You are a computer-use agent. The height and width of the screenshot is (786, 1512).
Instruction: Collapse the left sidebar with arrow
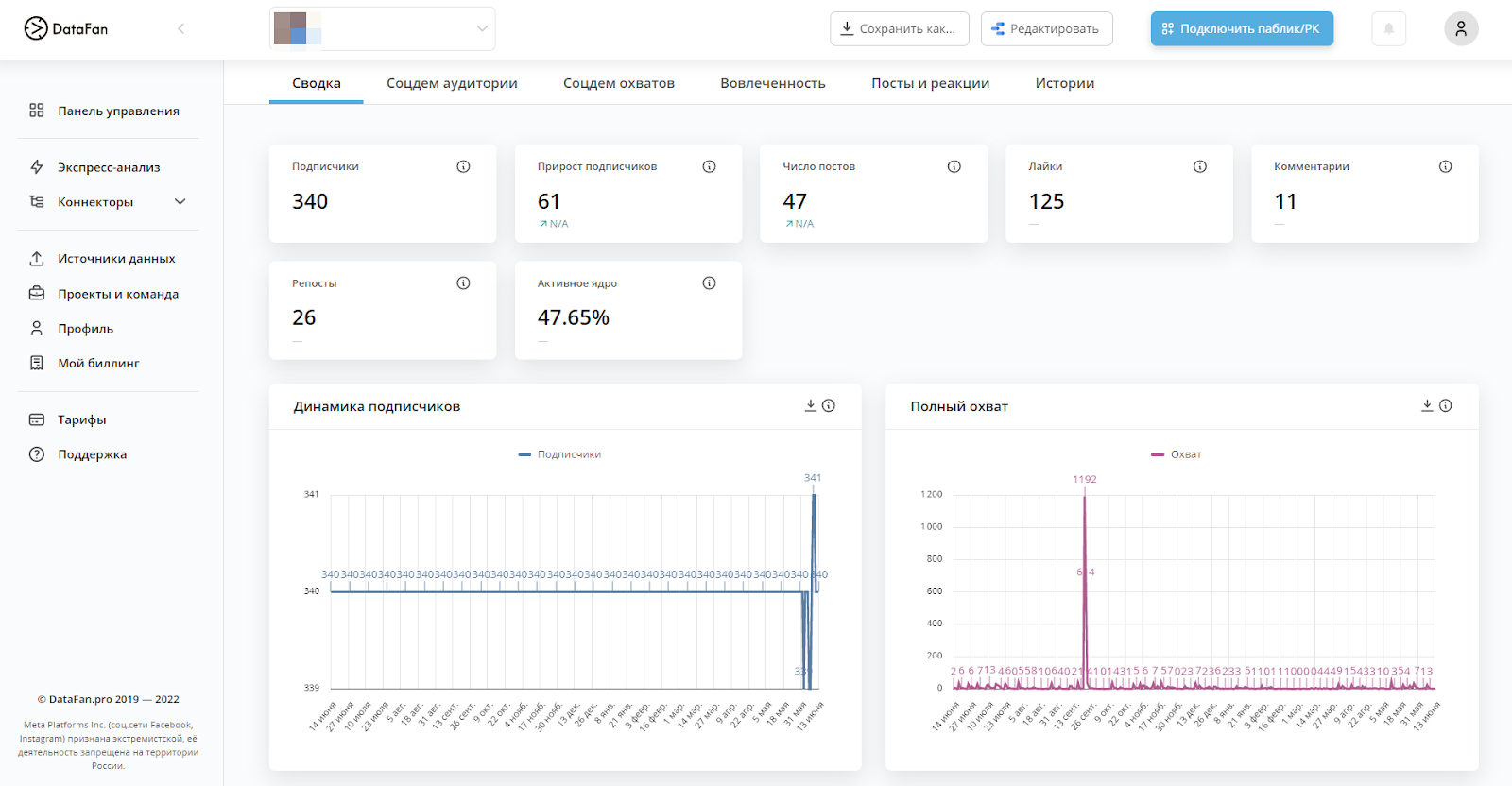pyautogui.click(x=180, y=28)
